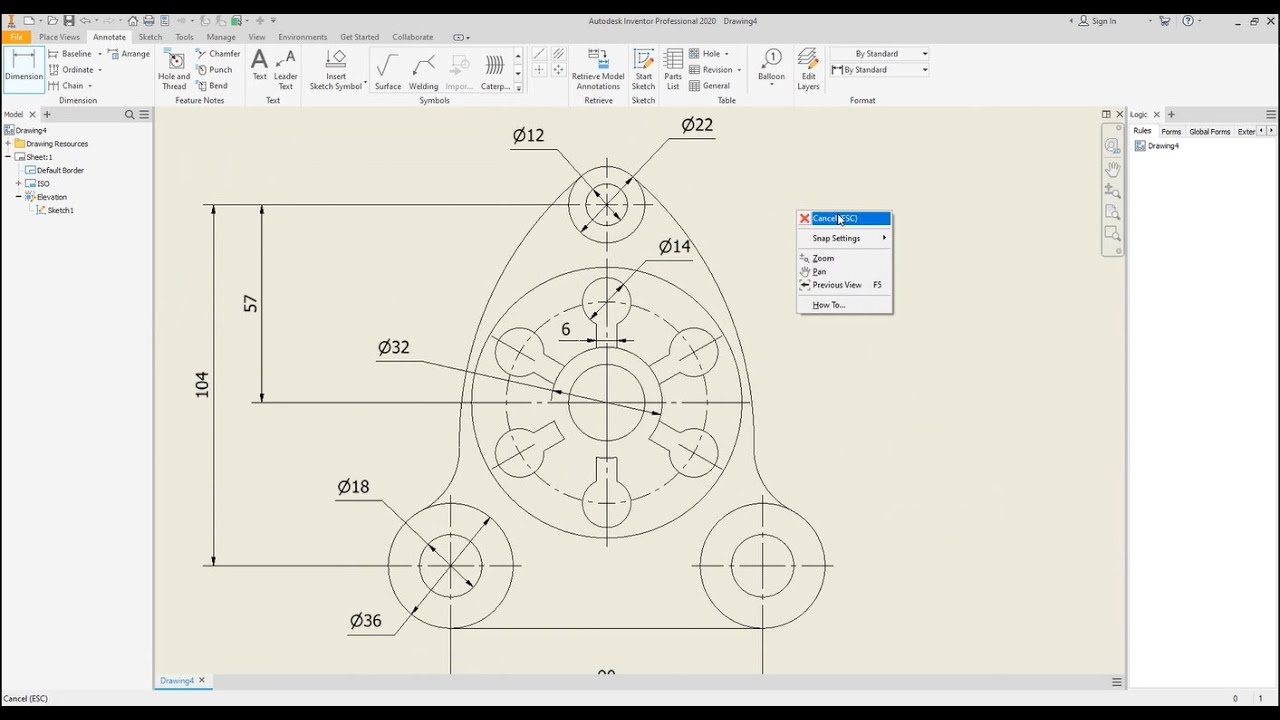Open the File menu
1280x720 pixels.
pos(16,37)
